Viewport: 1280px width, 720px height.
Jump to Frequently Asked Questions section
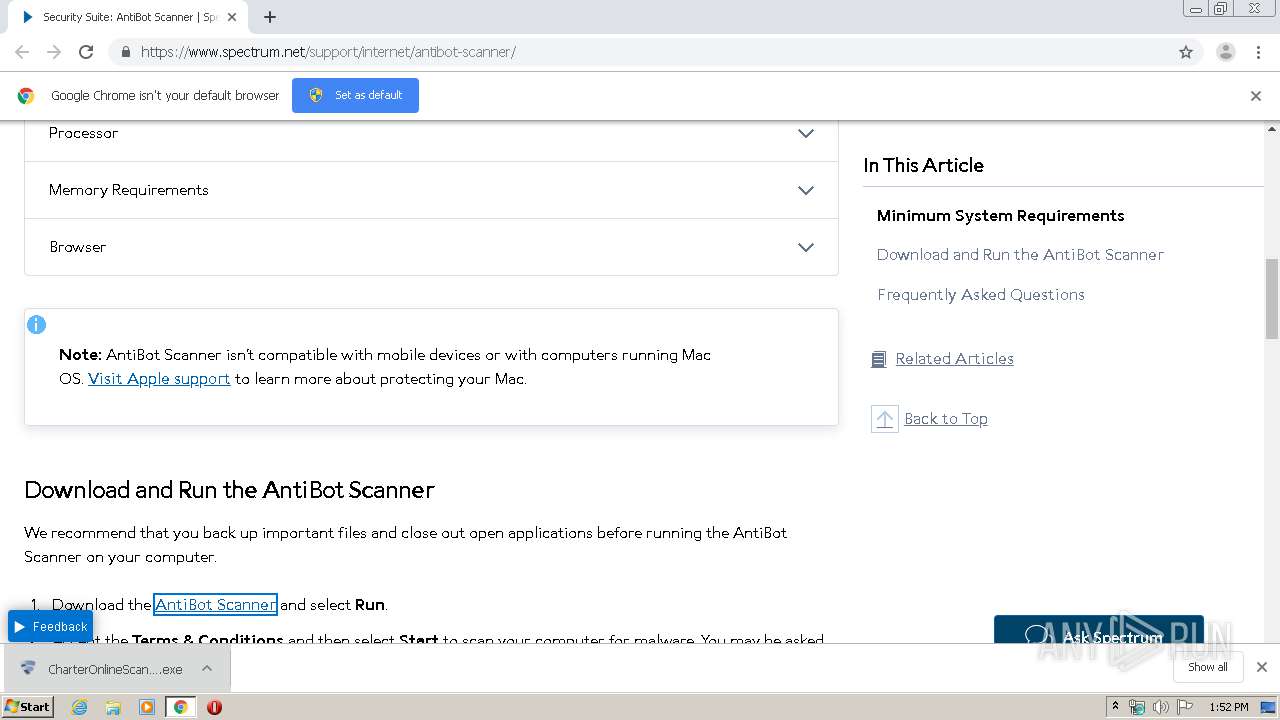click(980, 295)
